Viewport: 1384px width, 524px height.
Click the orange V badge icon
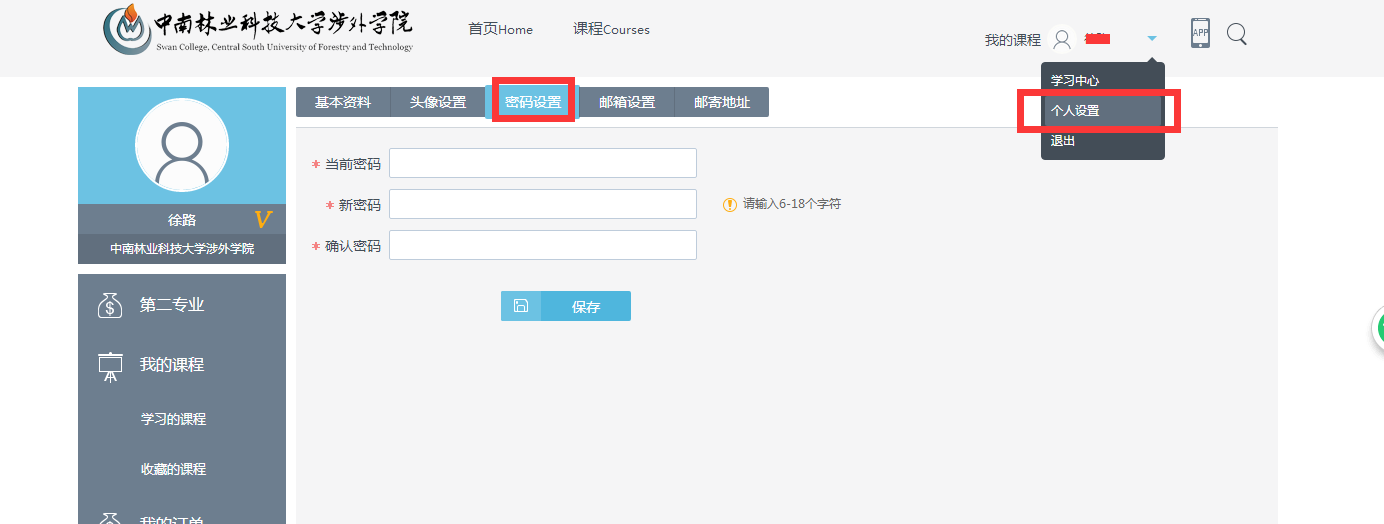coord(262,220)
